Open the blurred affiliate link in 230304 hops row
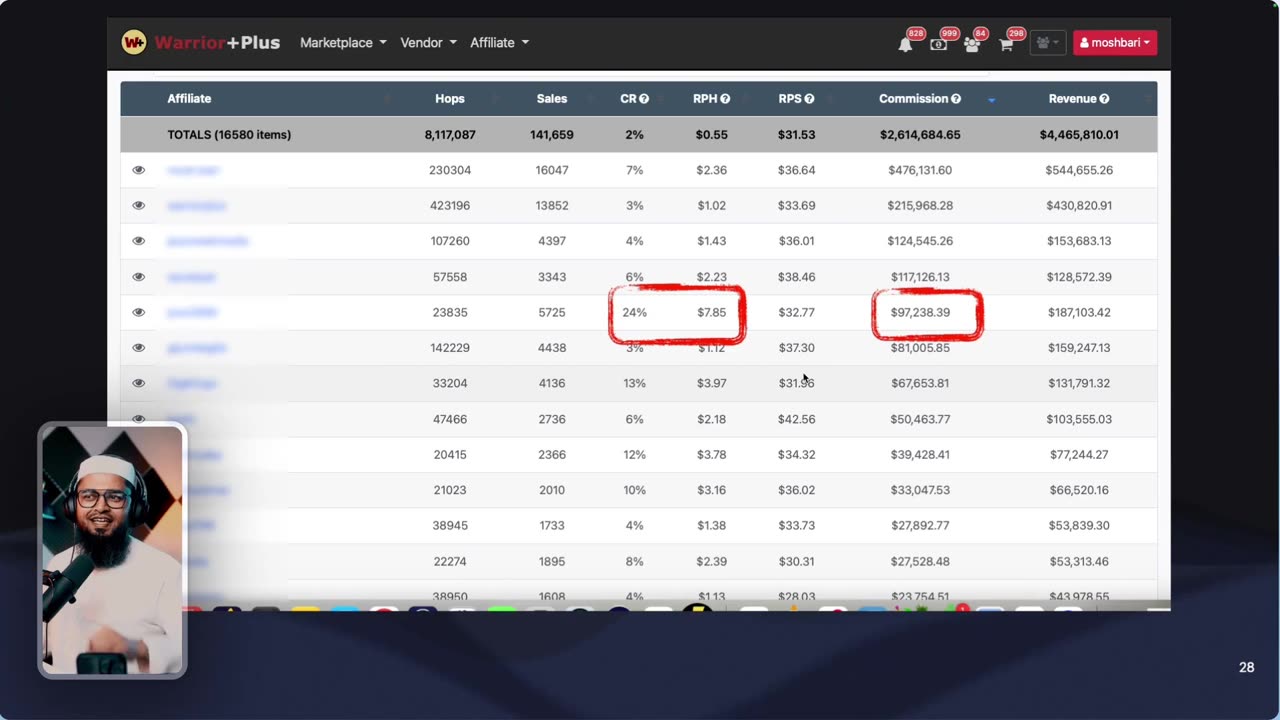Image resolution: width=1280 pixels, height=720 pixels. (x=193, y=170)
